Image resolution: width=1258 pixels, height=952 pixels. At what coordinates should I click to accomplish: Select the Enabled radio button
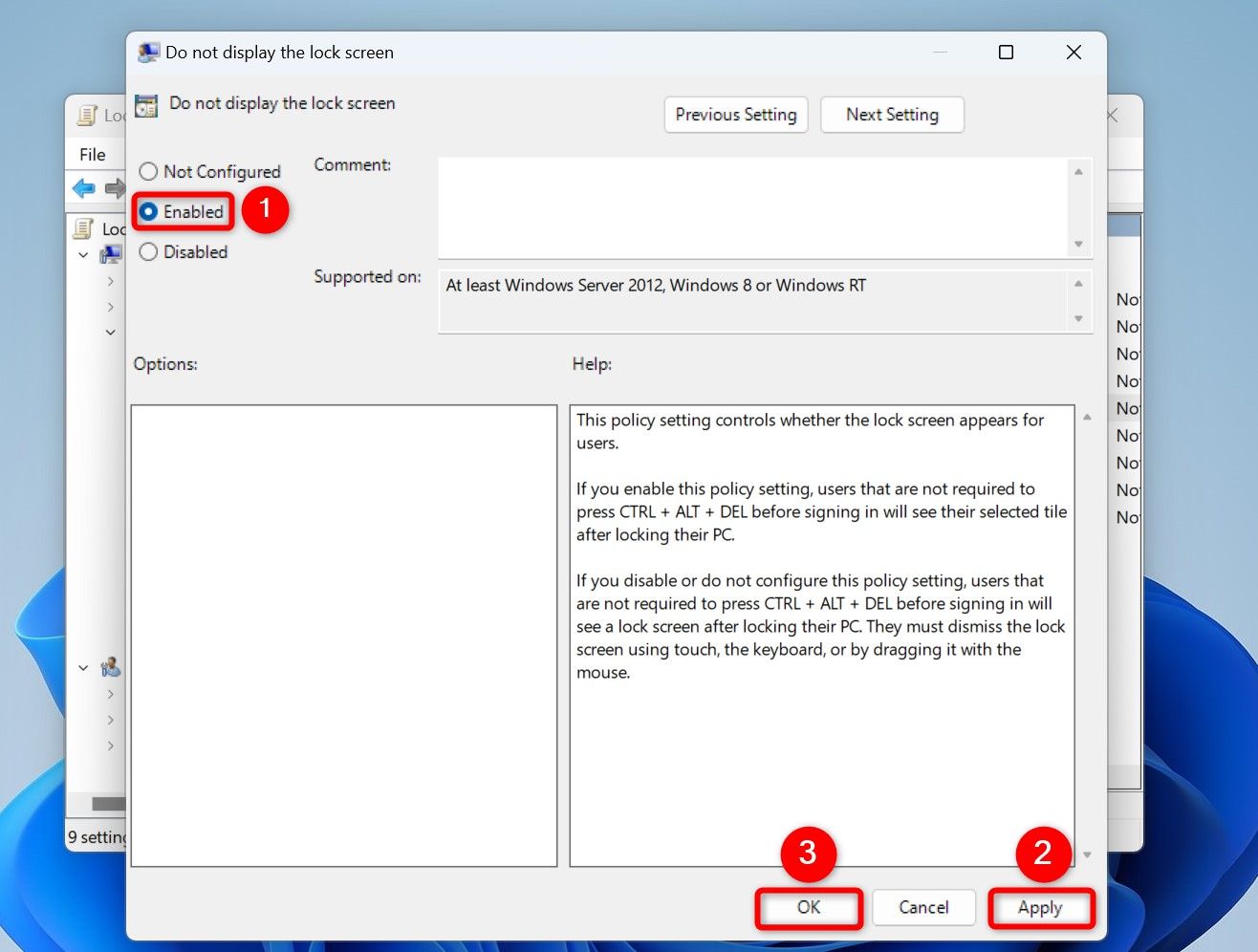pos(149,211)
